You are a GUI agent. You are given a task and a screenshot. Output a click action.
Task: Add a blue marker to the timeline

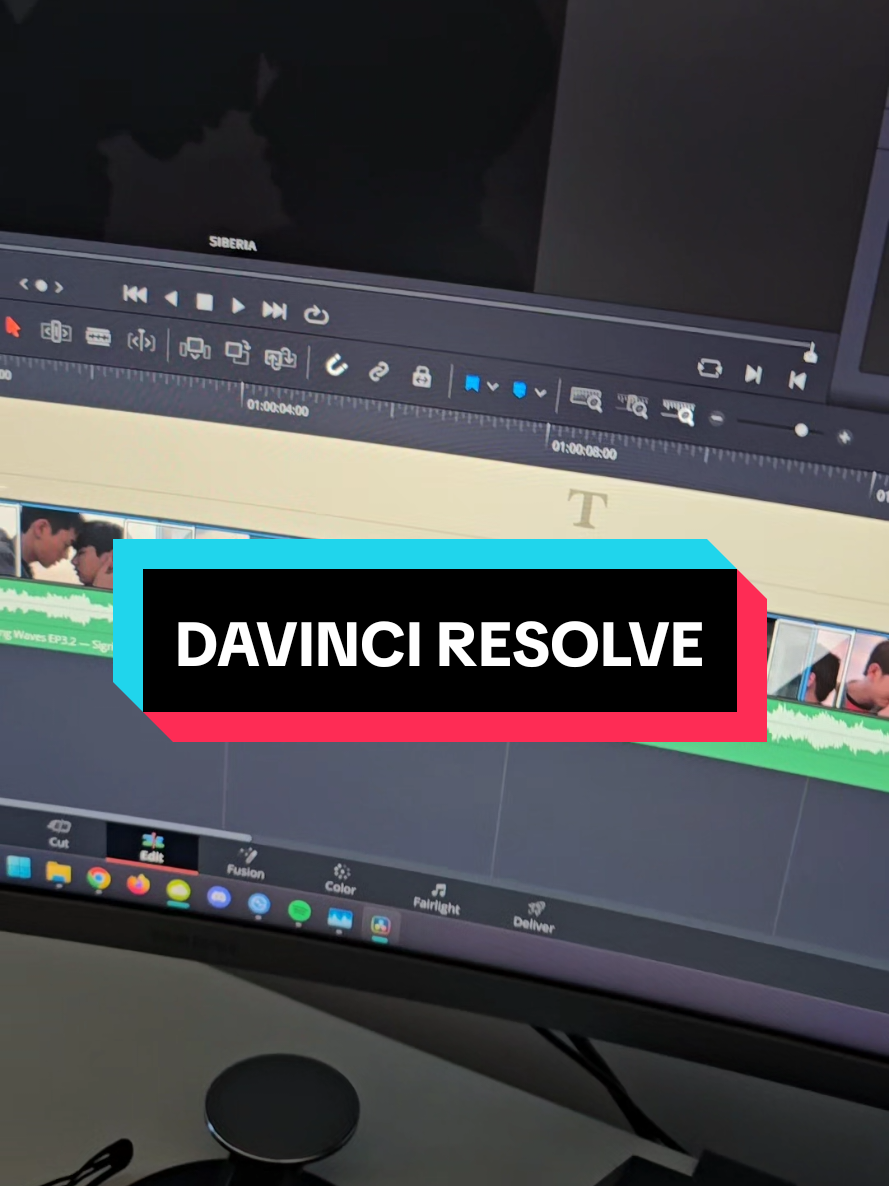(519, 390)
